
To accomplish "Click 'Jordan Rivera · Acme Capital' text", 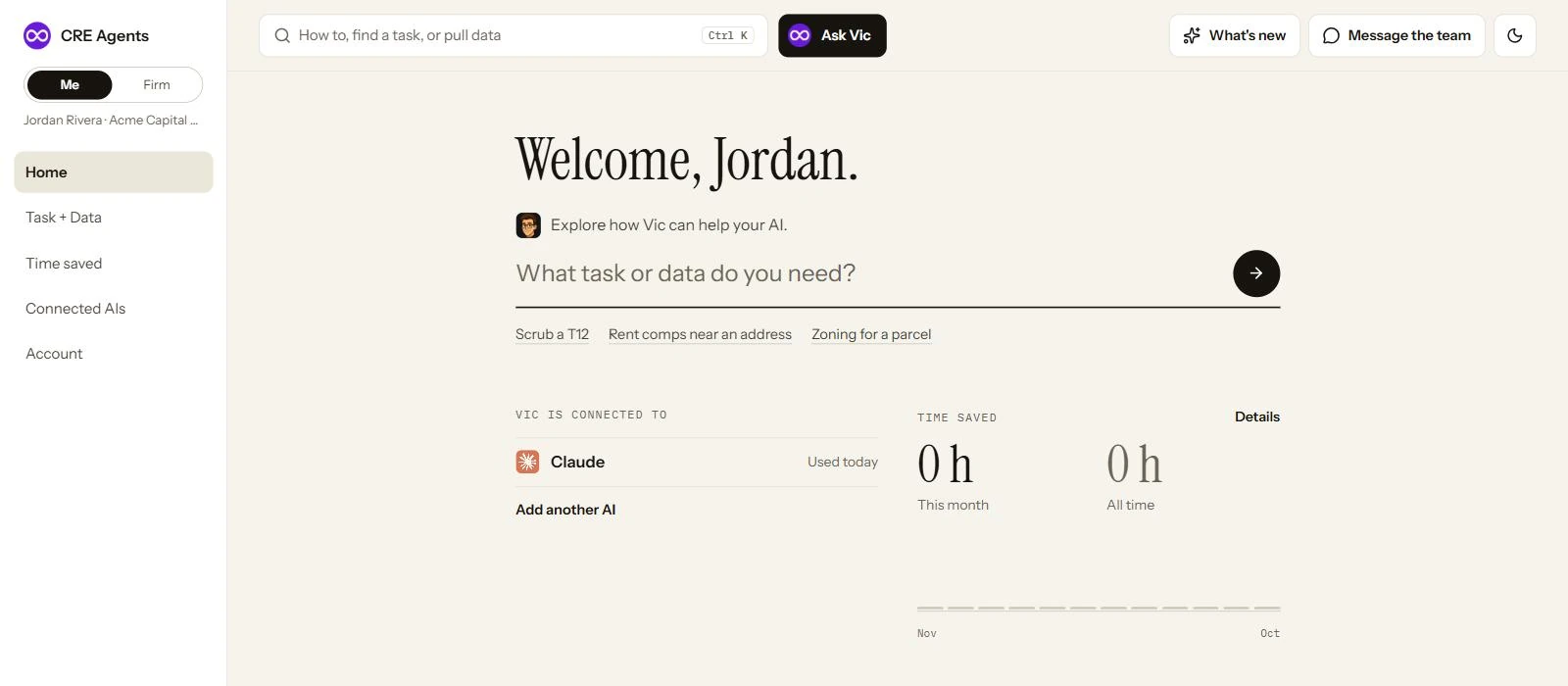I will (x=111, y=121).
